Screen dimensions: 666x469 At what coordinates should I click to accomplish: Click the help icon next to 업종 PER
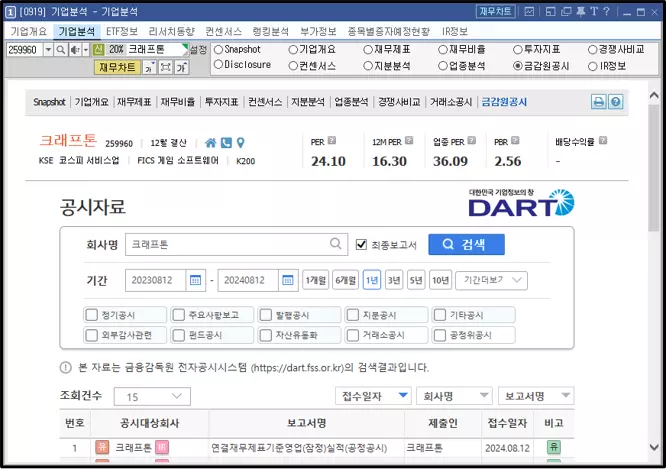471,140
